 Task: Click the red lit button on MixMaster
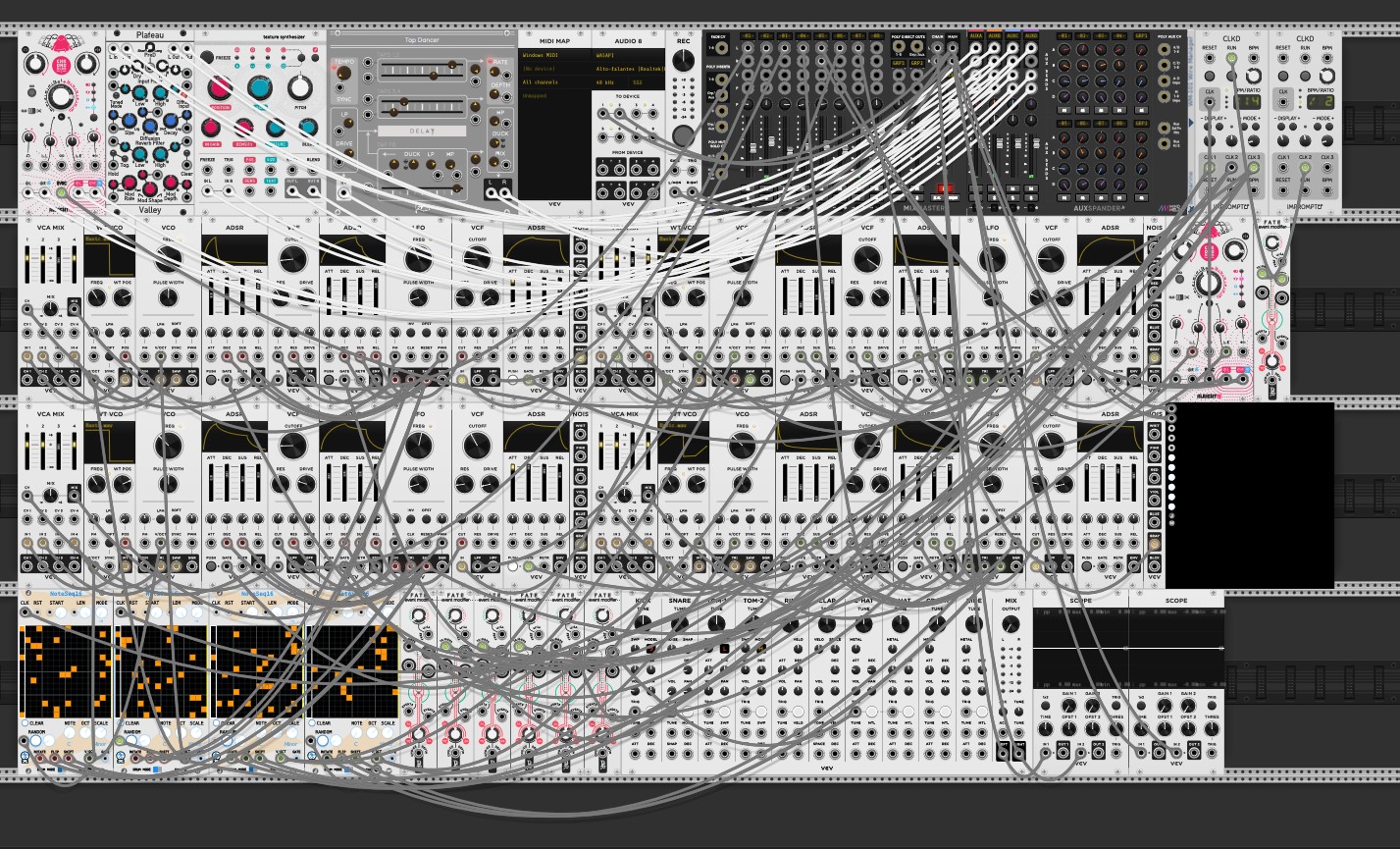point(945,186)
